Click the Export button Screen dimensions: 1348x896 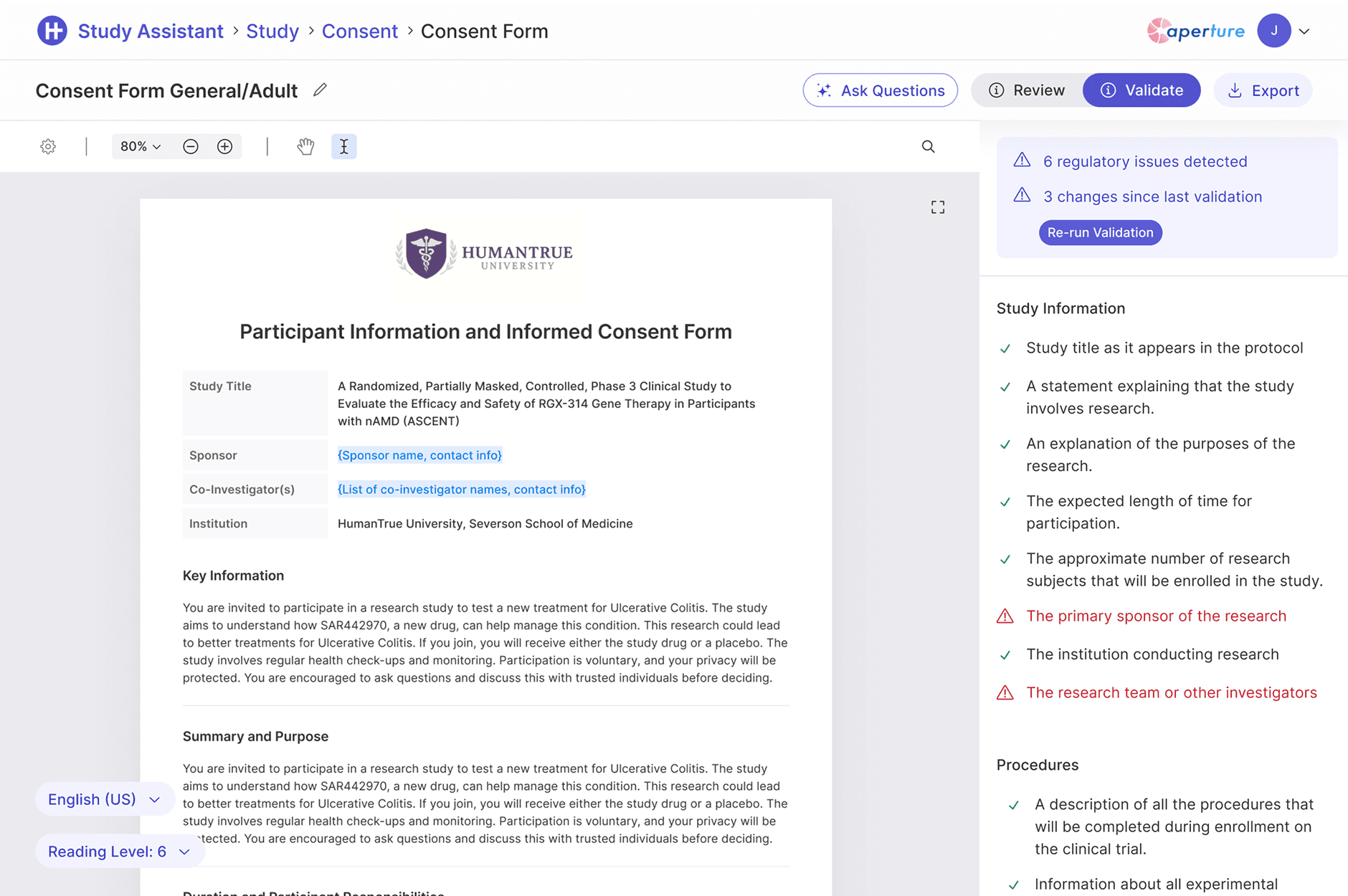click(1263, 90)
